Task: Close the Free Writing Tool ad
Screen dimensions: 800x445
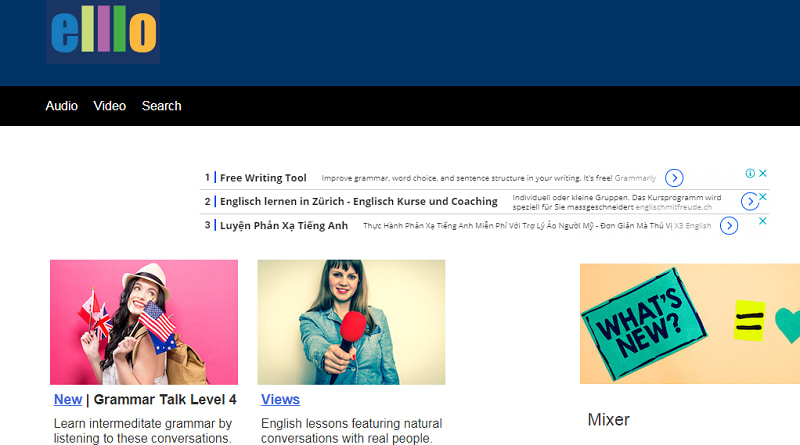Action: tap(763, 173)
